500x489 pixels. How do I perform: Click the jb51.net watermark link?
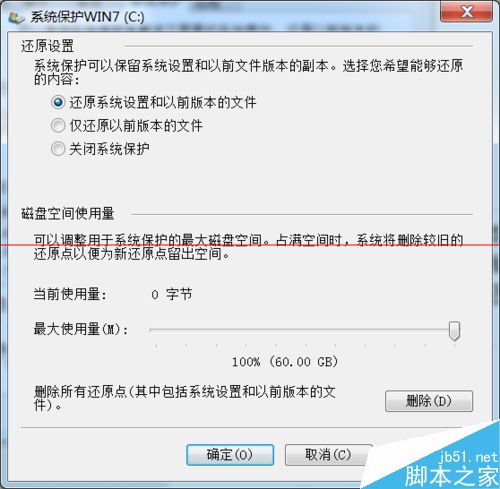pyautogui.click(x=469, y=456)
